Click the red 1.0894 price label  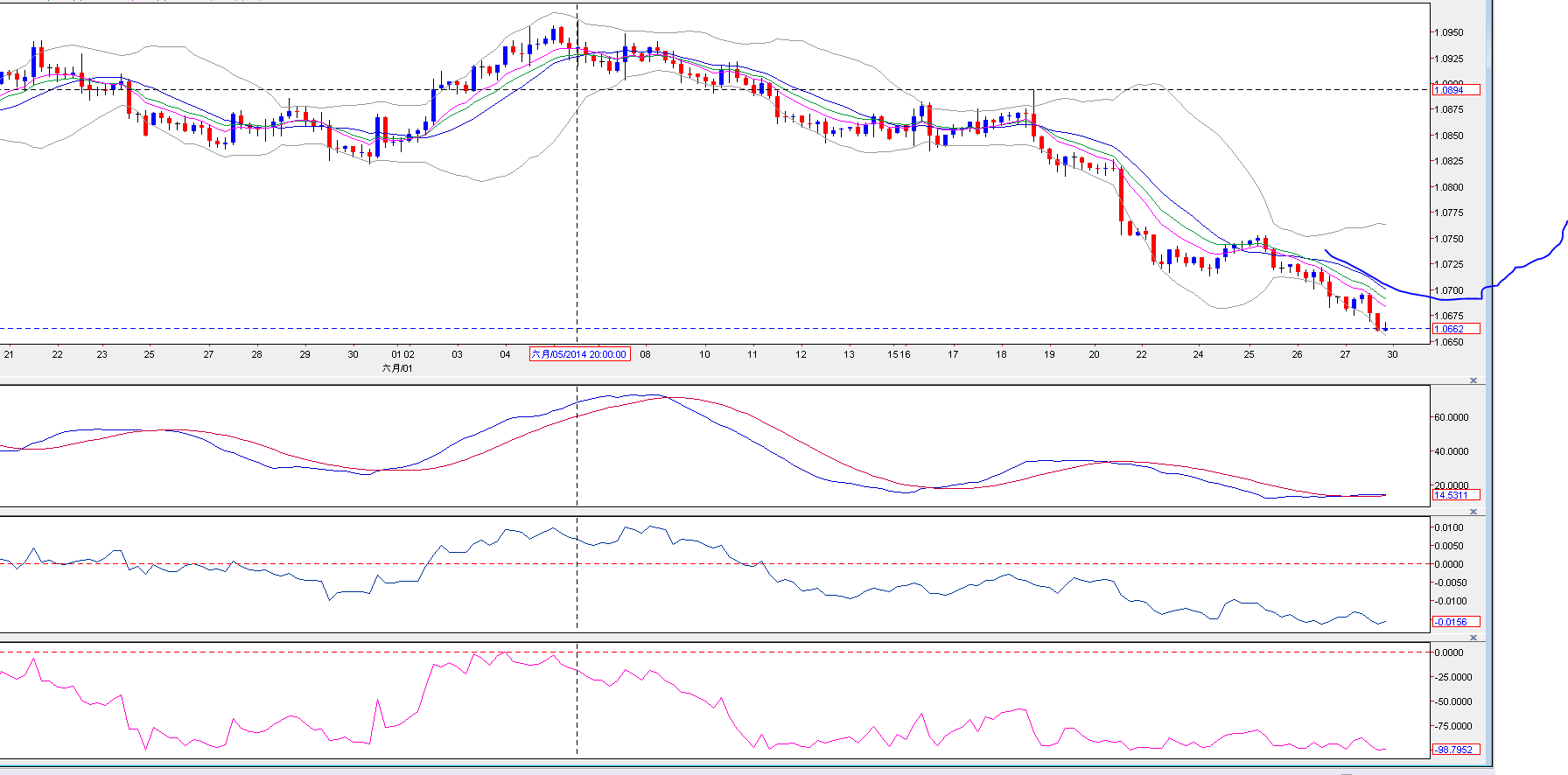point(1455,90)
